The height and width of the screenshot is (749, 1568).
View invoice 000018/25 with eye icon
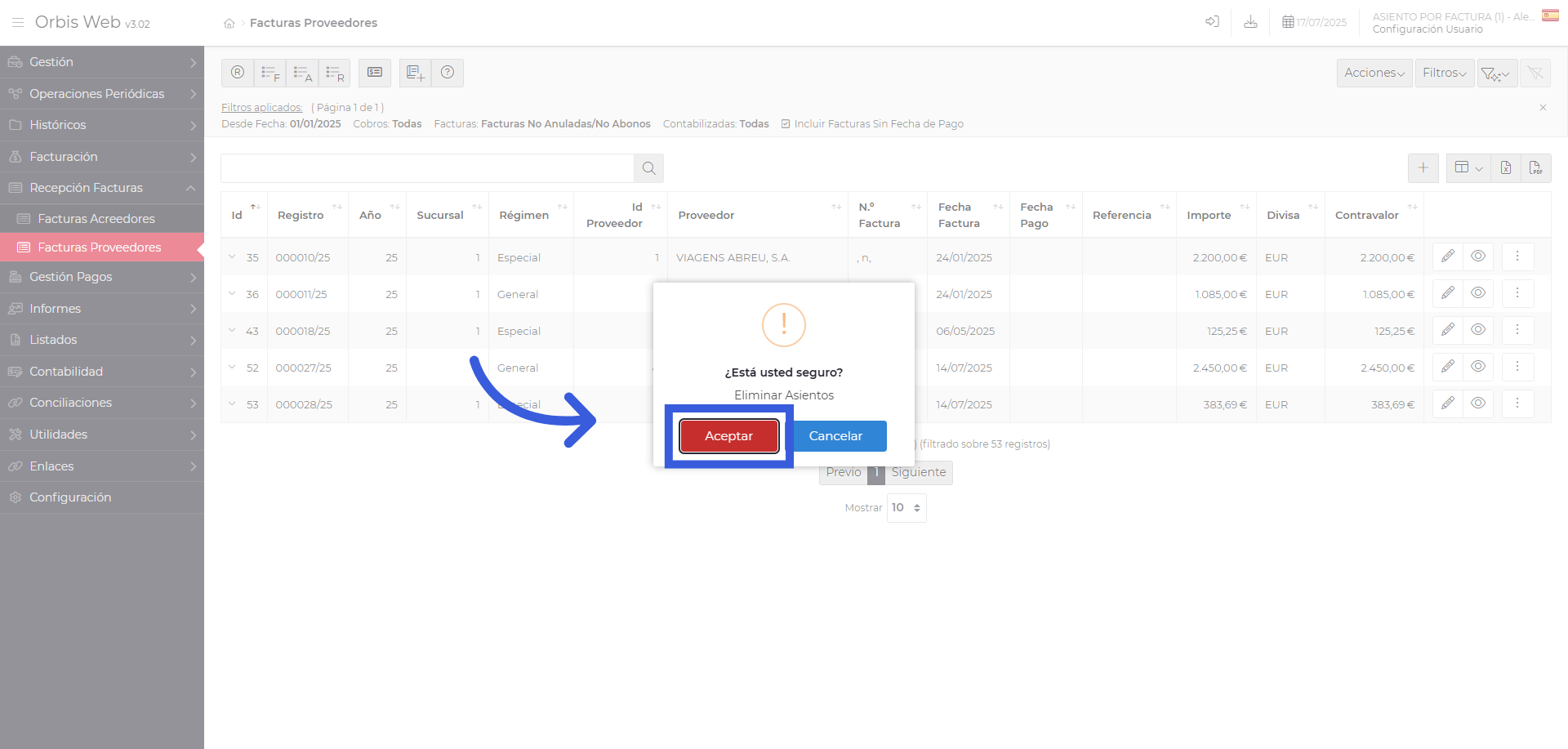(x=1478, y=330)
